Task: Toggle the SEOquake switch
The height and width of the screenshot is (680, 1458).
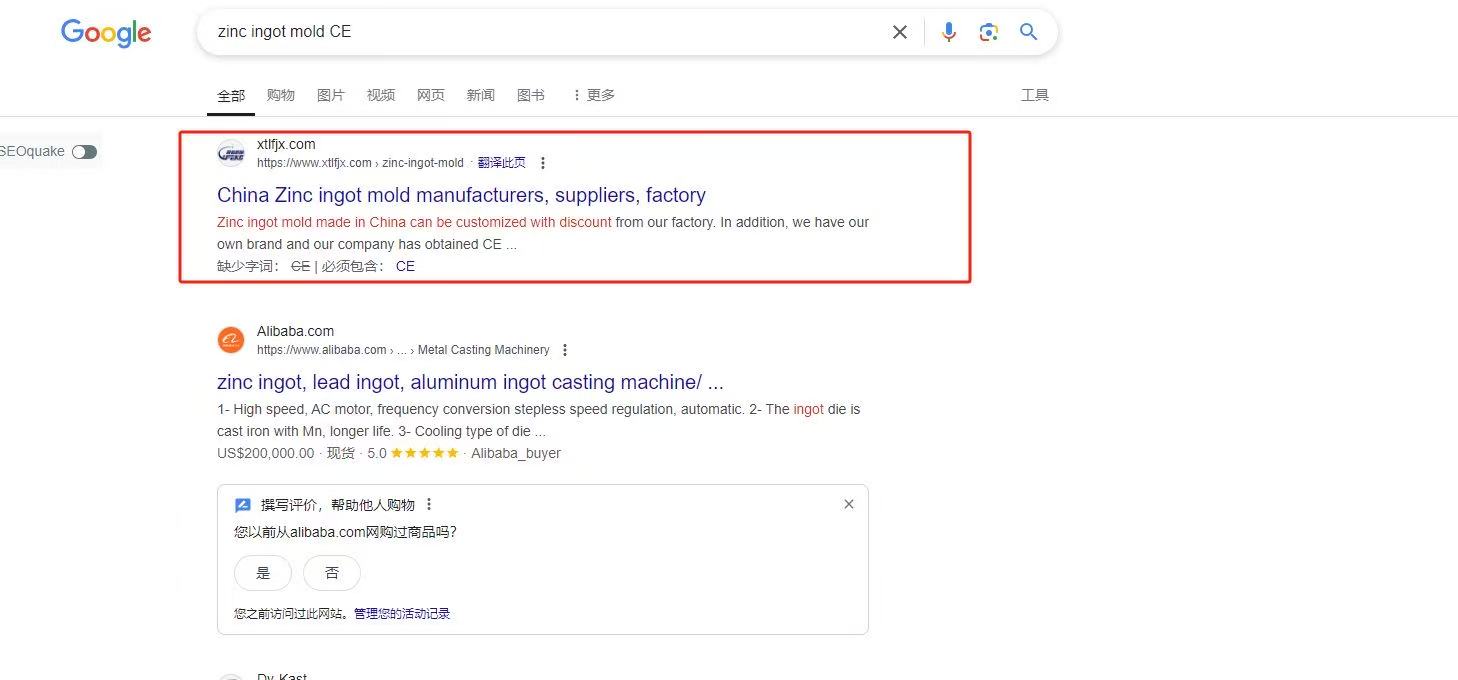Action: pos(84,152)
